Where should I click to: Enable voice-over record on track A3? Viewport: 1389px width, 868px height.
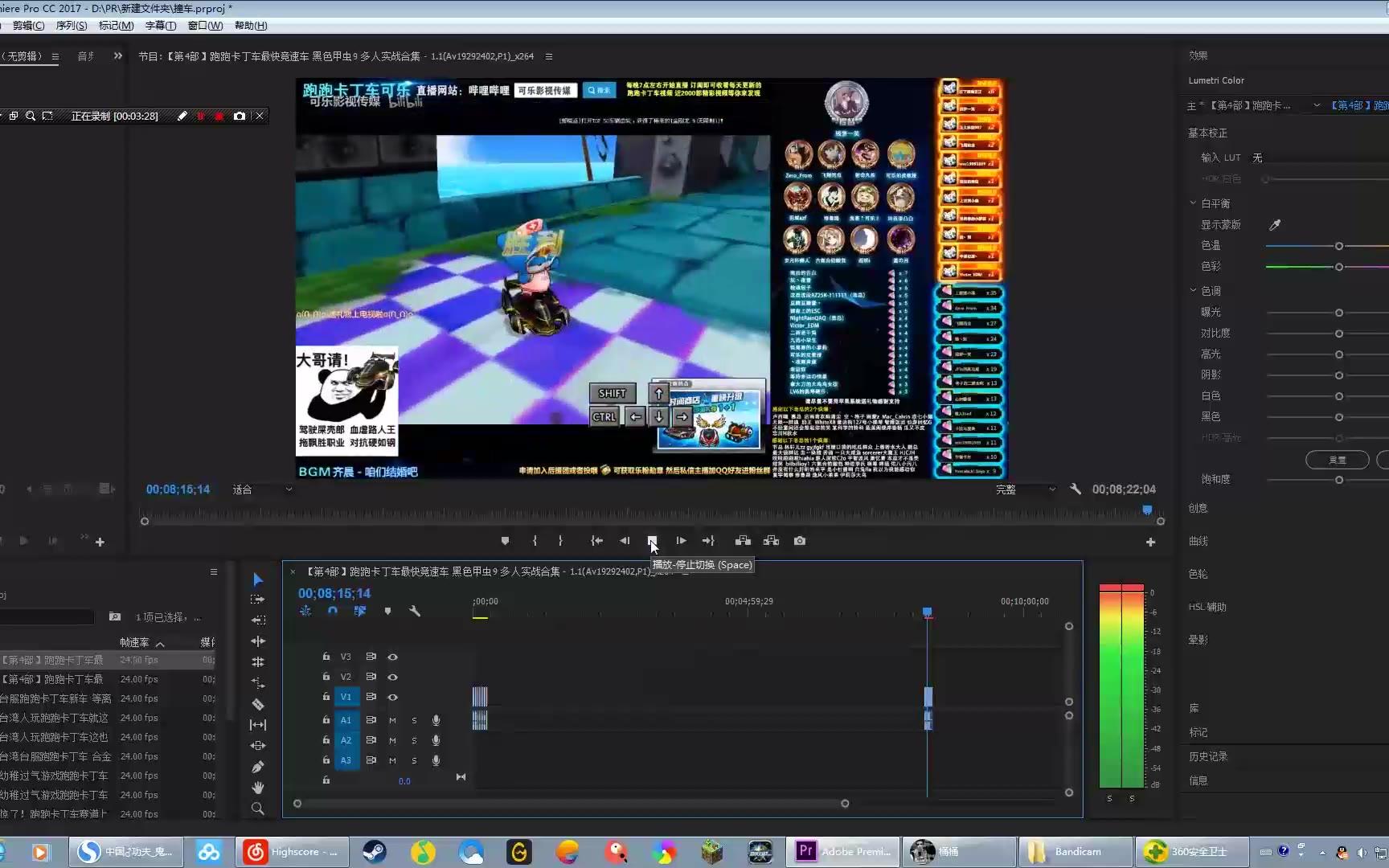coord(436,760)
